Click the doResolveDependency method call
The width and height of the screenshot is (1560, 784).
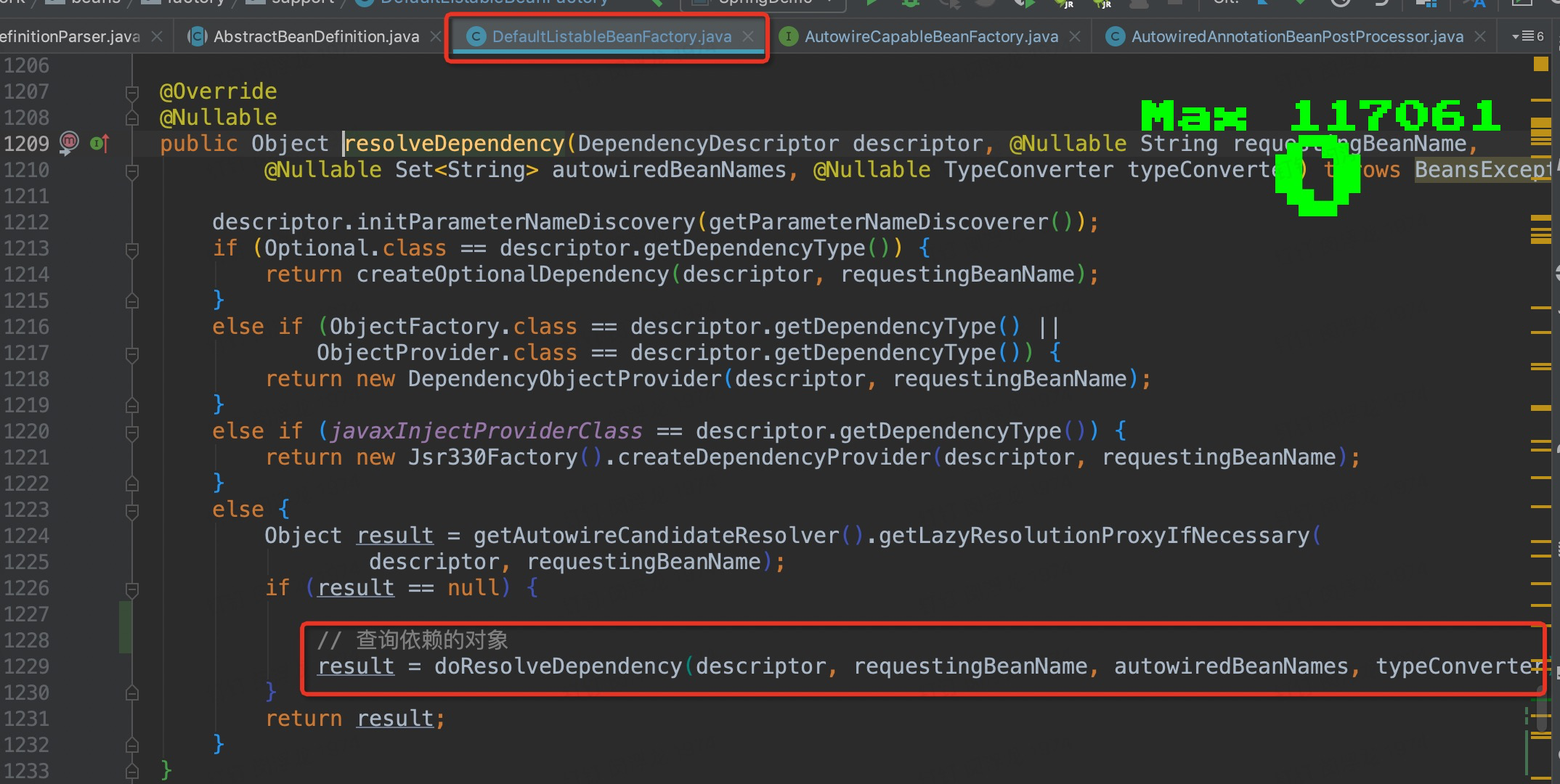coord(558,666)
